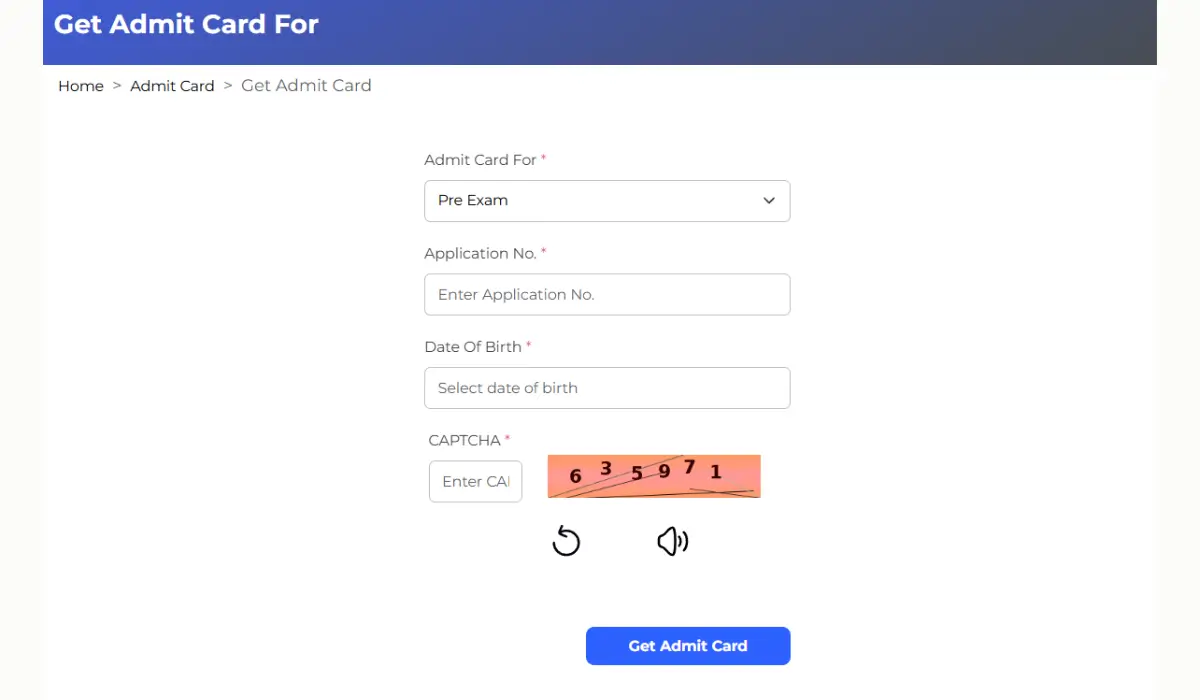Open the Admit Card For dropdown

tap(607, 201)
